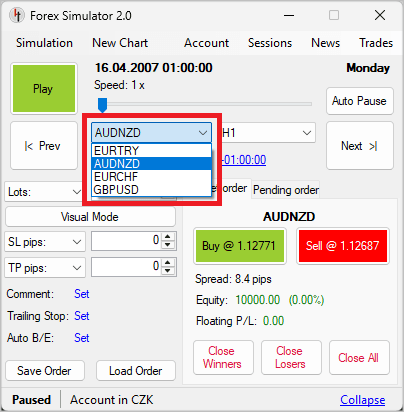Image resolution: width=404 pixels, height=412 pixels.
Task: Switch to the Pending order tab
Action: (286, 190)
